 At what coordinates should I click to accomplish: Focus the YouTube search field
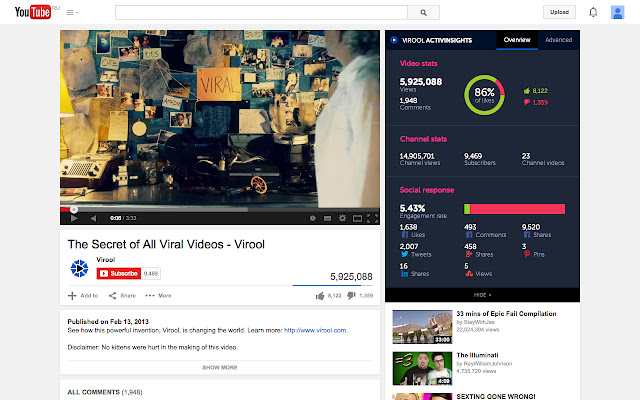pos(261,13)
